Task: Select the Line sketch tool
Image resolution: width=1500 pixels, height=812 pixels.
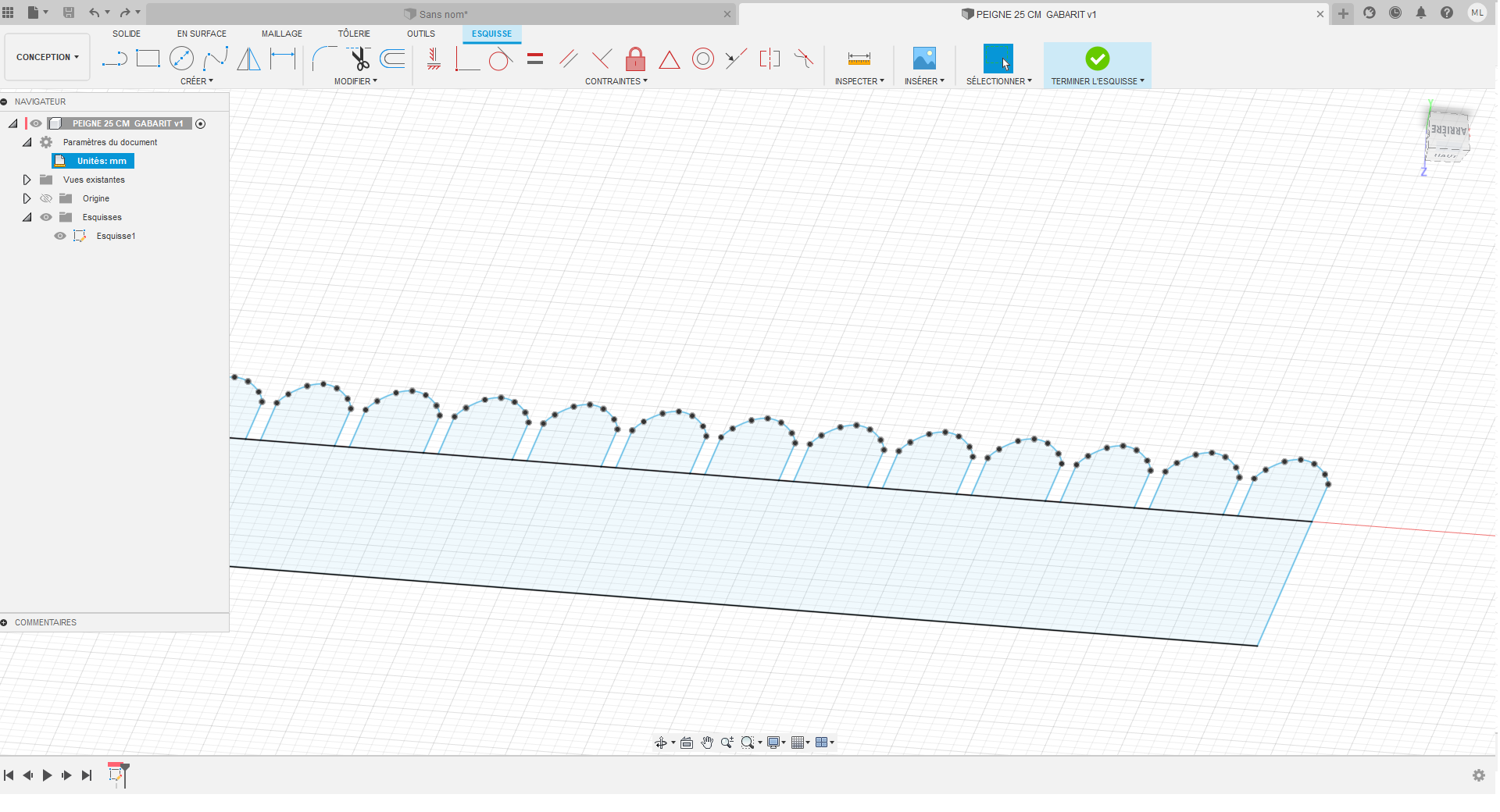Action: pyautogui.click(x=114, y=59)
